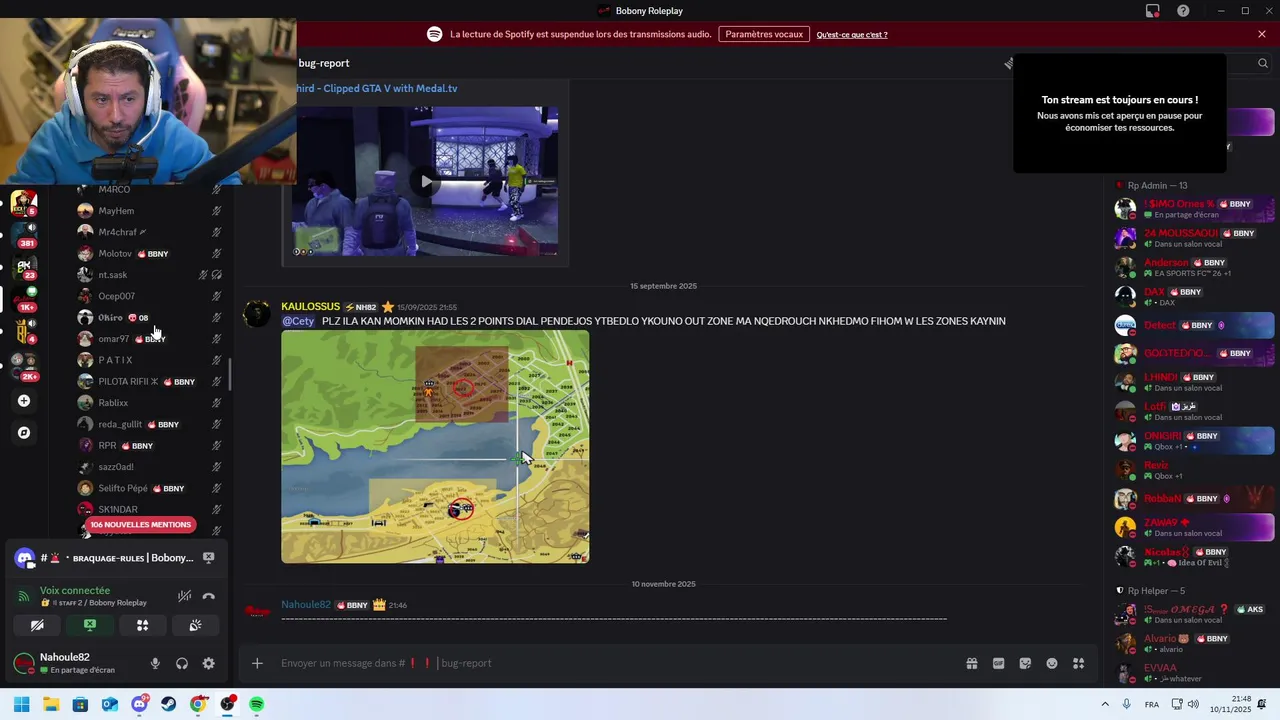Click the @Cety mention

click(x=298, y=321)
